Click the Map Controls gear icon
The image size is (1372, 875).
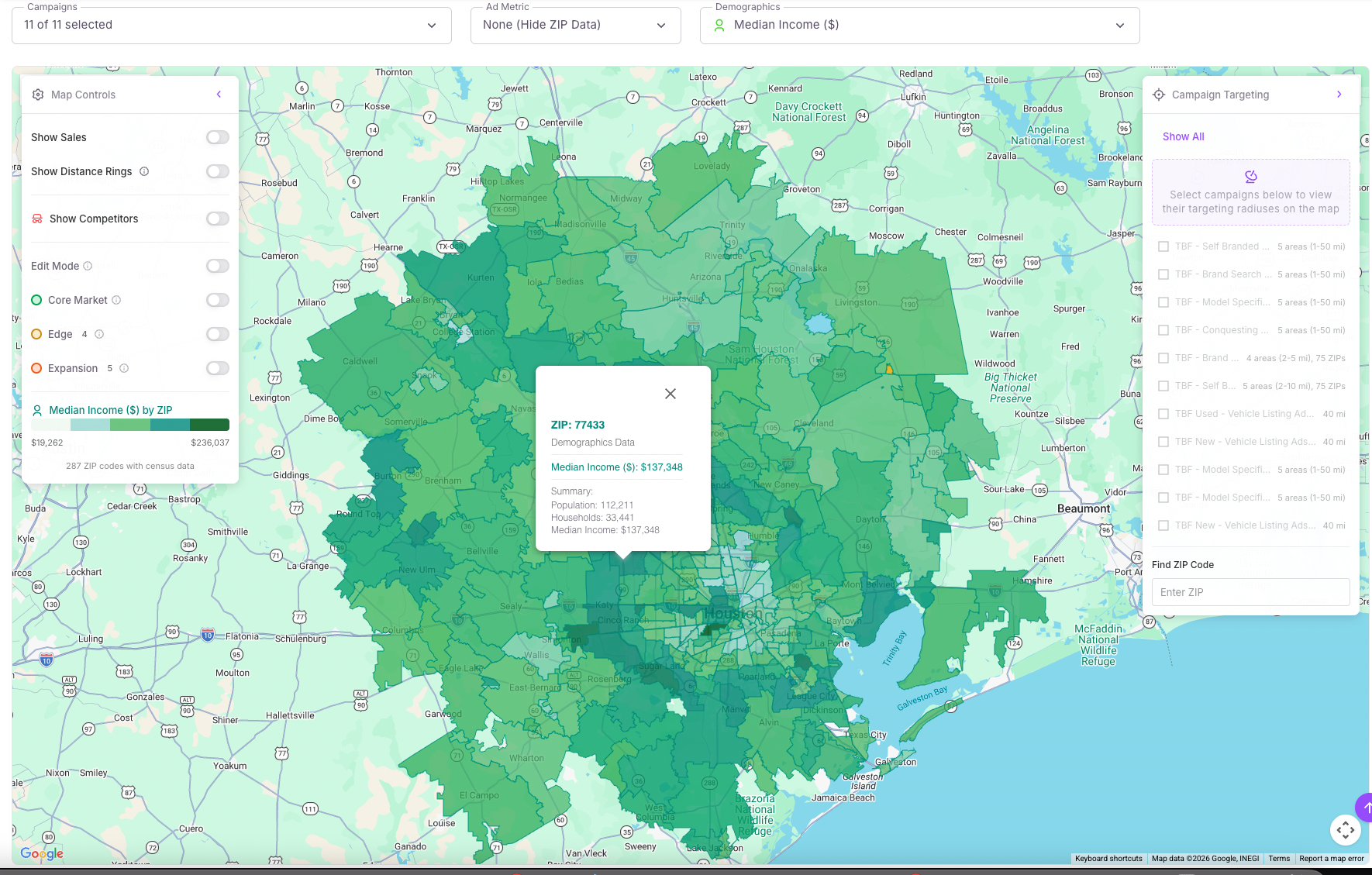37,94
